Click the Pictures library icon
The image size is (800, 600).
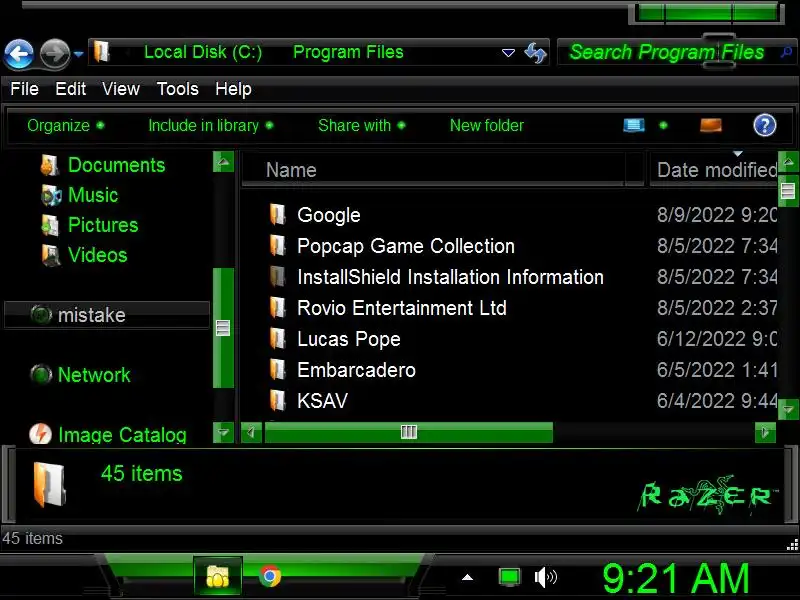[50, 225]
